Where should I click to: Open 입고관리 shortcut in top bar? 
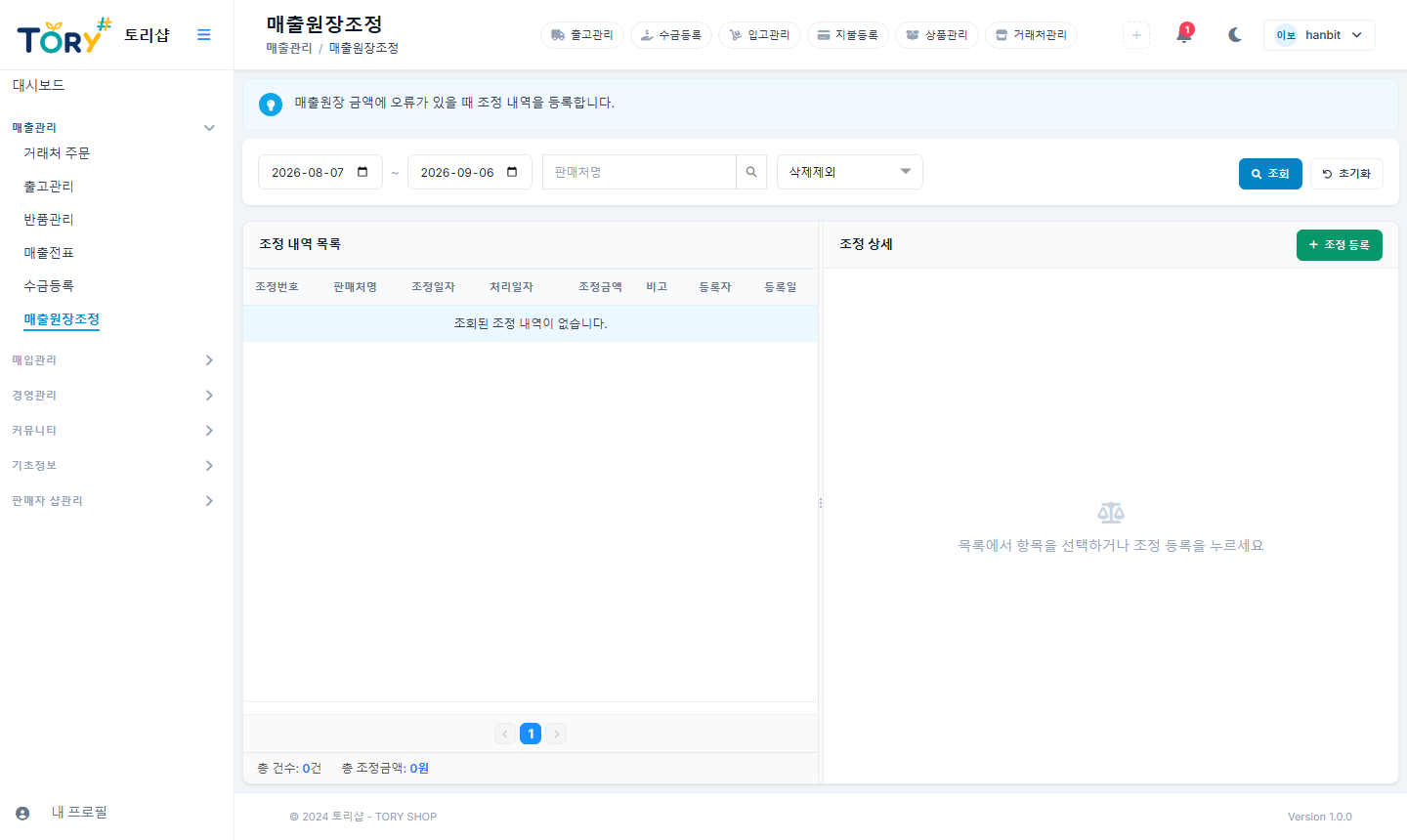pyautogui.click(x=759, y=35)
